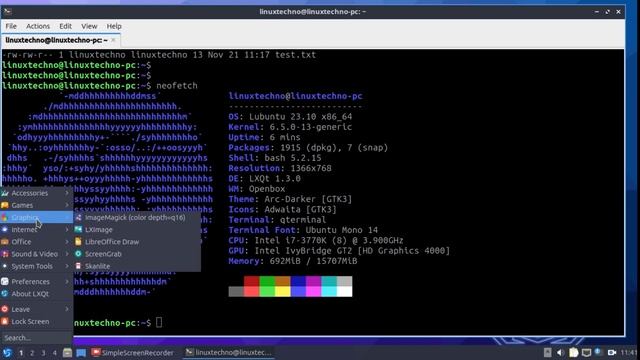Launch ImageMagick from Graphics submenu
Screen dimensions: 640x360
coord(137,218)
